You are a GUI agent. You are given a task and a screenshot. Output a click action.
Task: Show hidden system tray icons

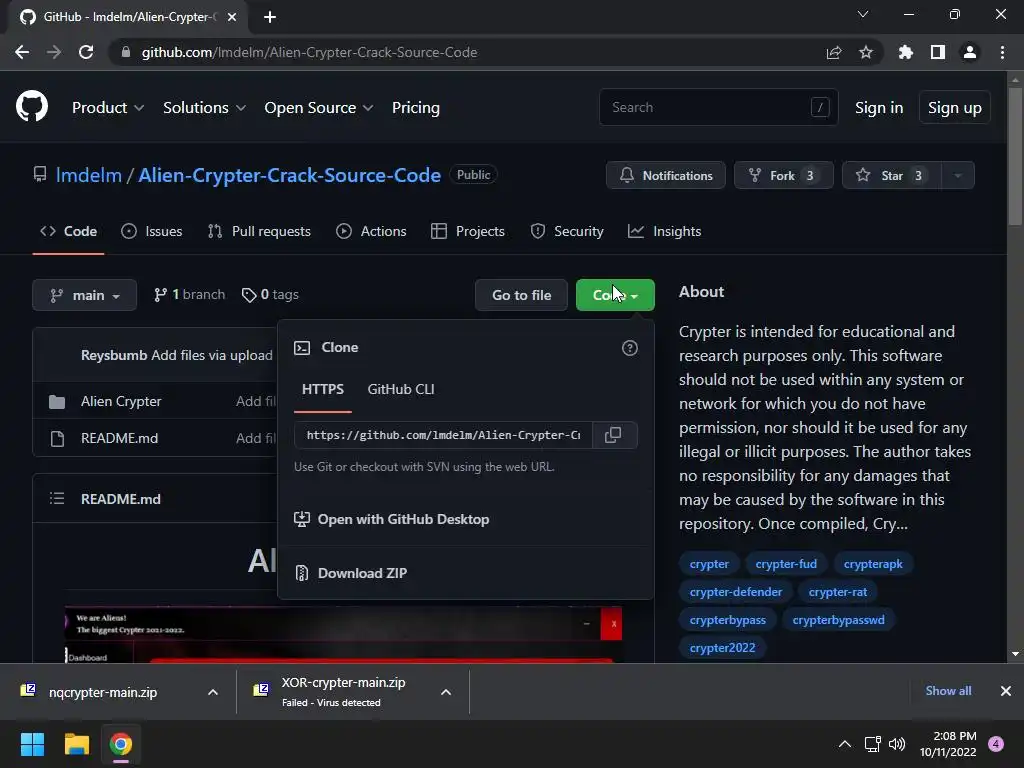coord(844,744)
